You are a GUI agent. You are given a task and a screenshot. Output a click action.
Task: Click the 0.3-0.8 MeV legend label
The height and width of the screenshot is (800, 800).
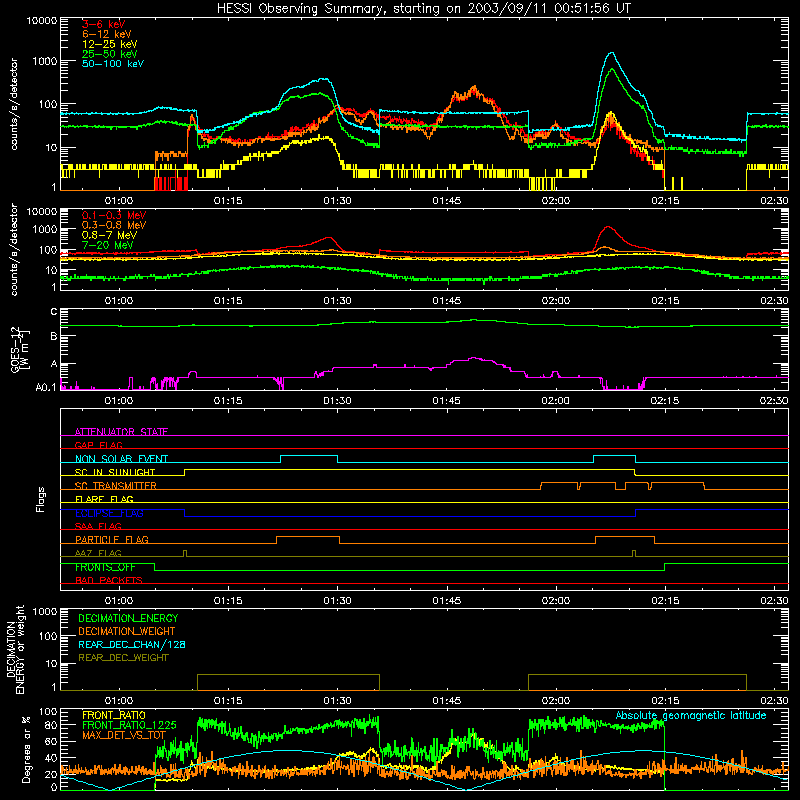(114, 225)
